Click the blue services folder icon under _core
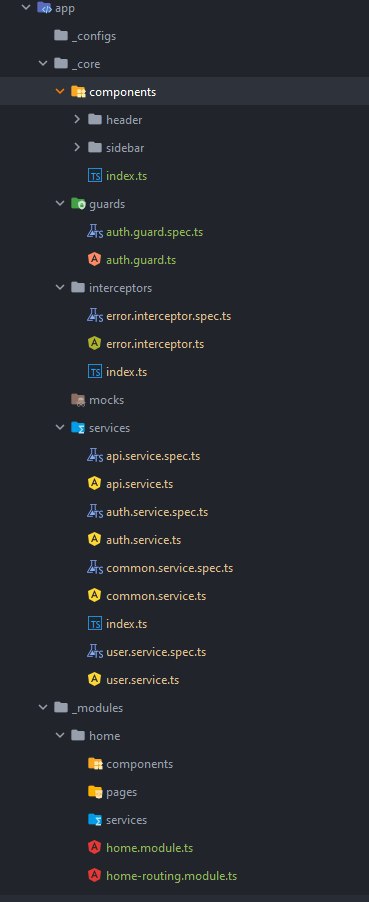This screenshot has height=902, width=369. pyautogui.click(x=78, y=427)
